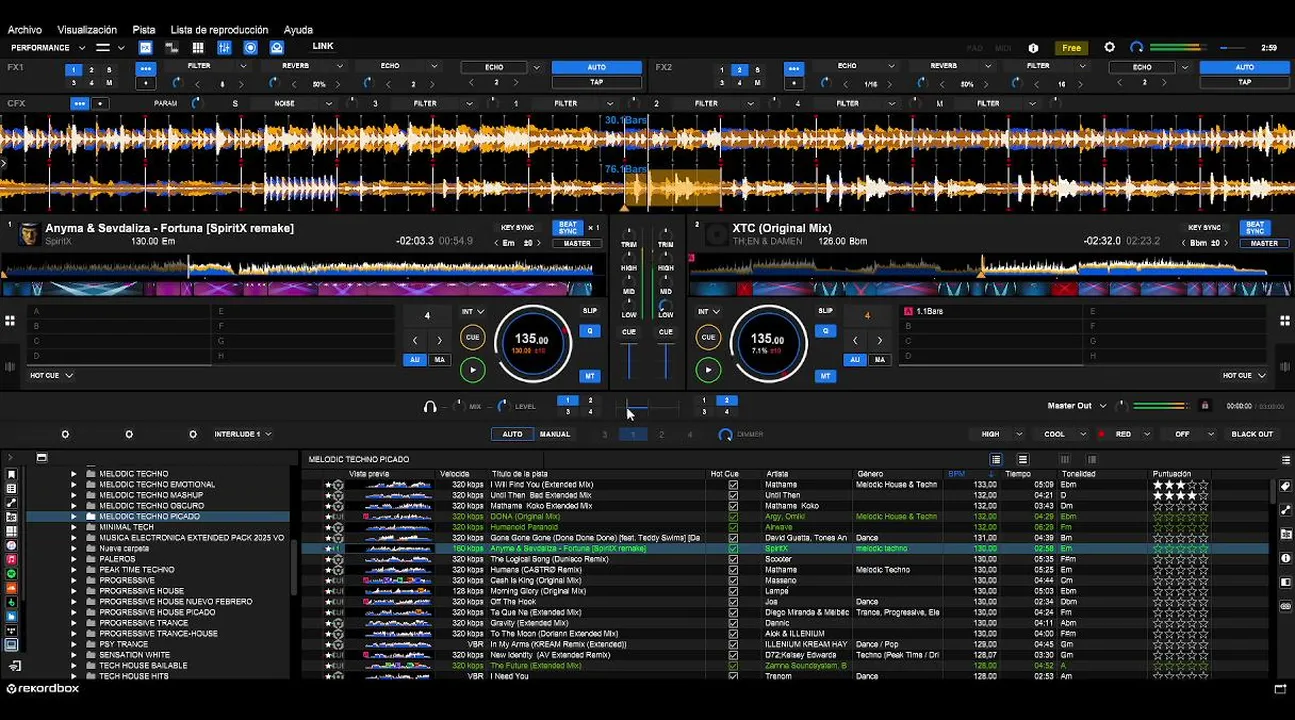Adjust the deck 1 channel fader
The image size is (1295, 720).
tap(629, 361)
